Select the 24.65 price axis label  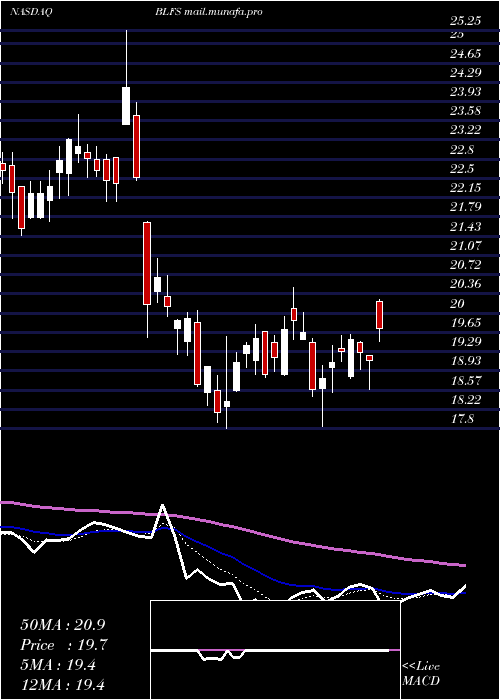(x=466, y=54)
